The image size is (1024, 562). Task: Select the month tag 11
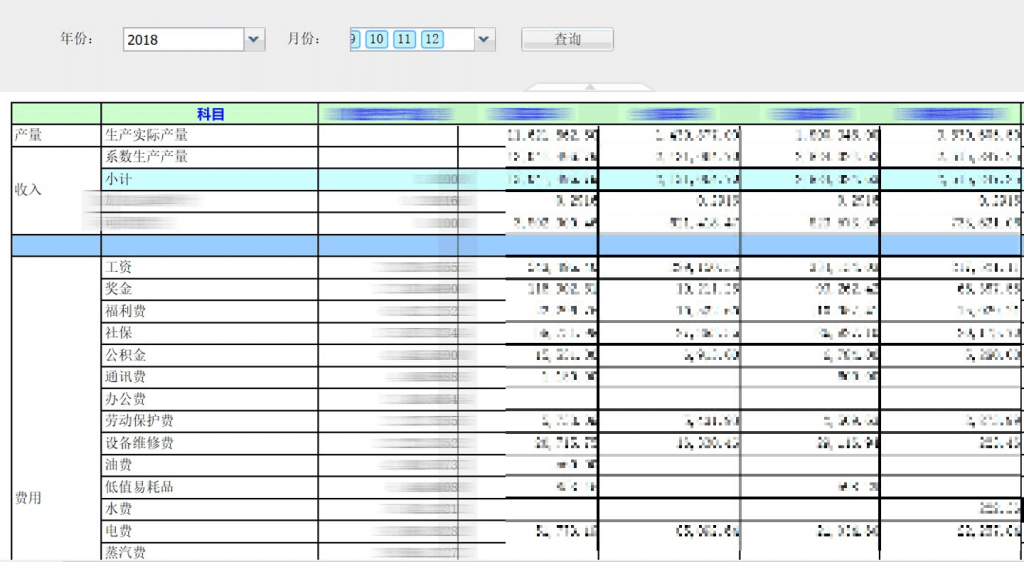pyautogui.click(x=404, y=39)
